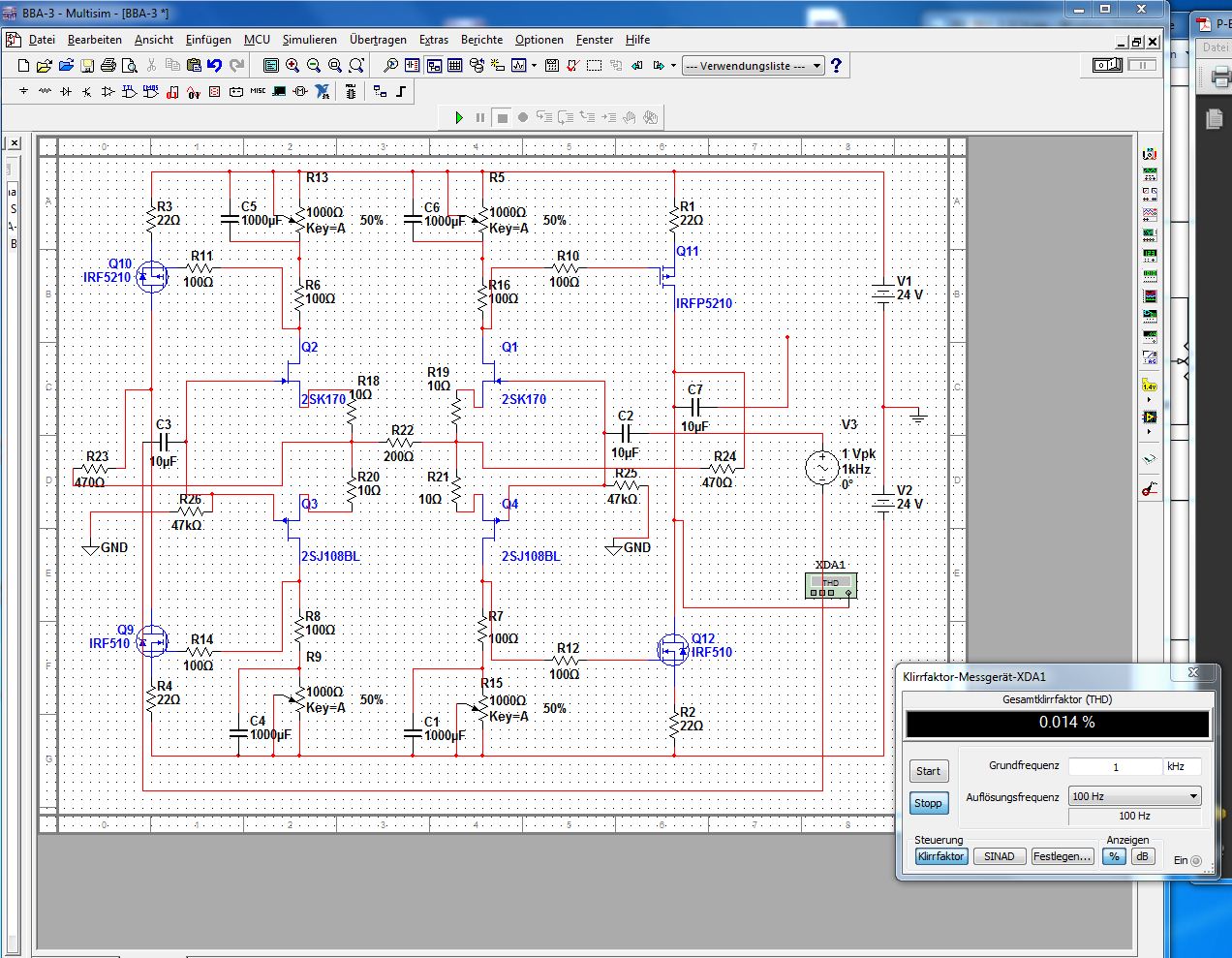Open the Grapher dropdown arrow
The height and width of the screenshot is (958, 1232).
[534, 66]
